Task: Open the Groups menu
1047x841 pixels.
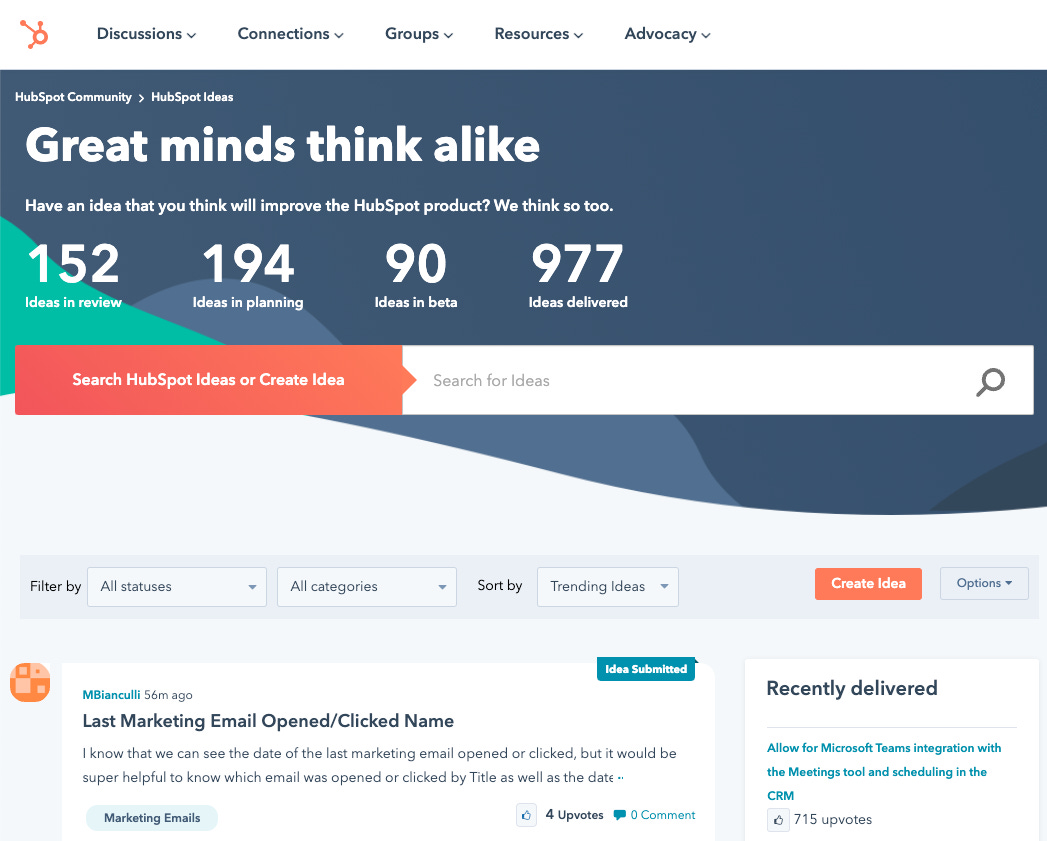Action: 419,34
